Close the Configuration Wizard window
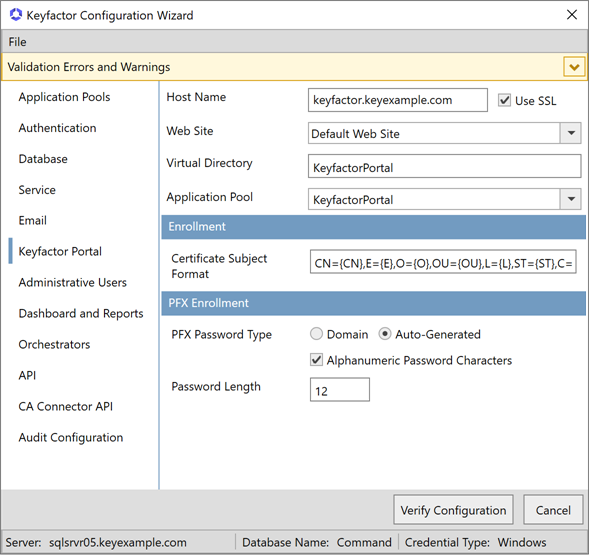The image size is (589, 555). 572,15
